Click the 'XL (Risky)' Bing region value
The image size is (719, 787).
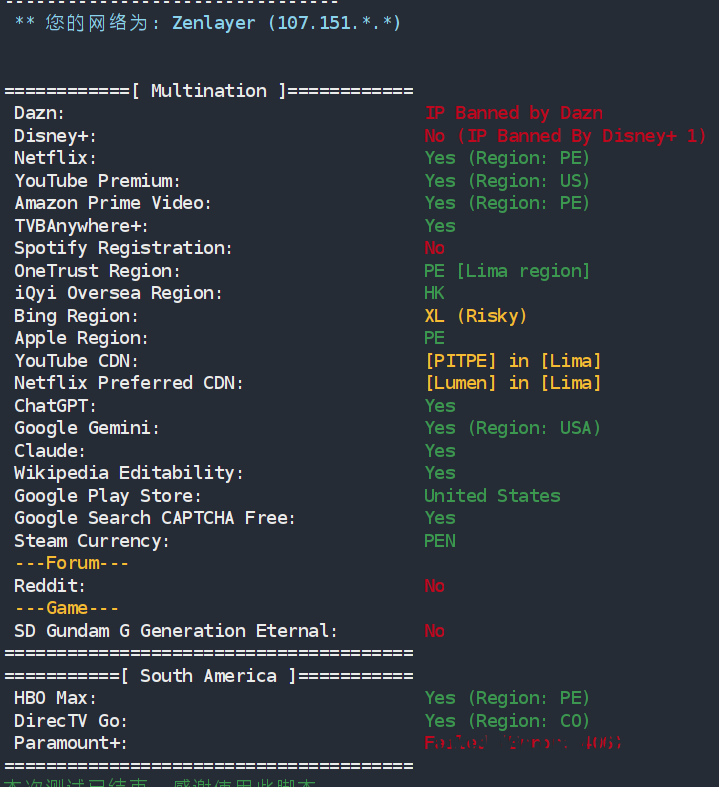click(x=475, y=316)
